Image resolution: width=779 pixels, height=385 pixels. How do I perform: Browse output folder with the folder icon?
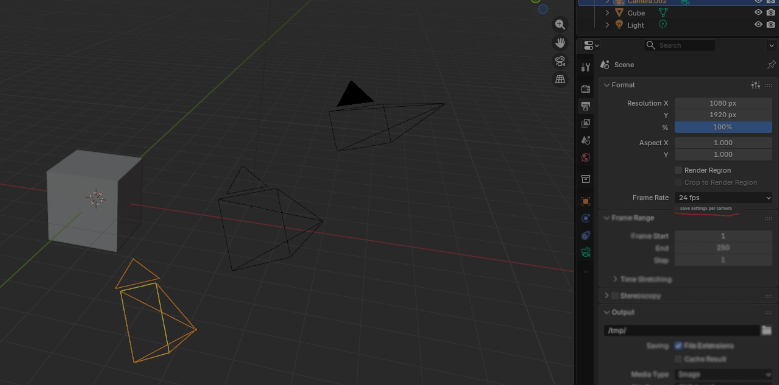point(767,330)
